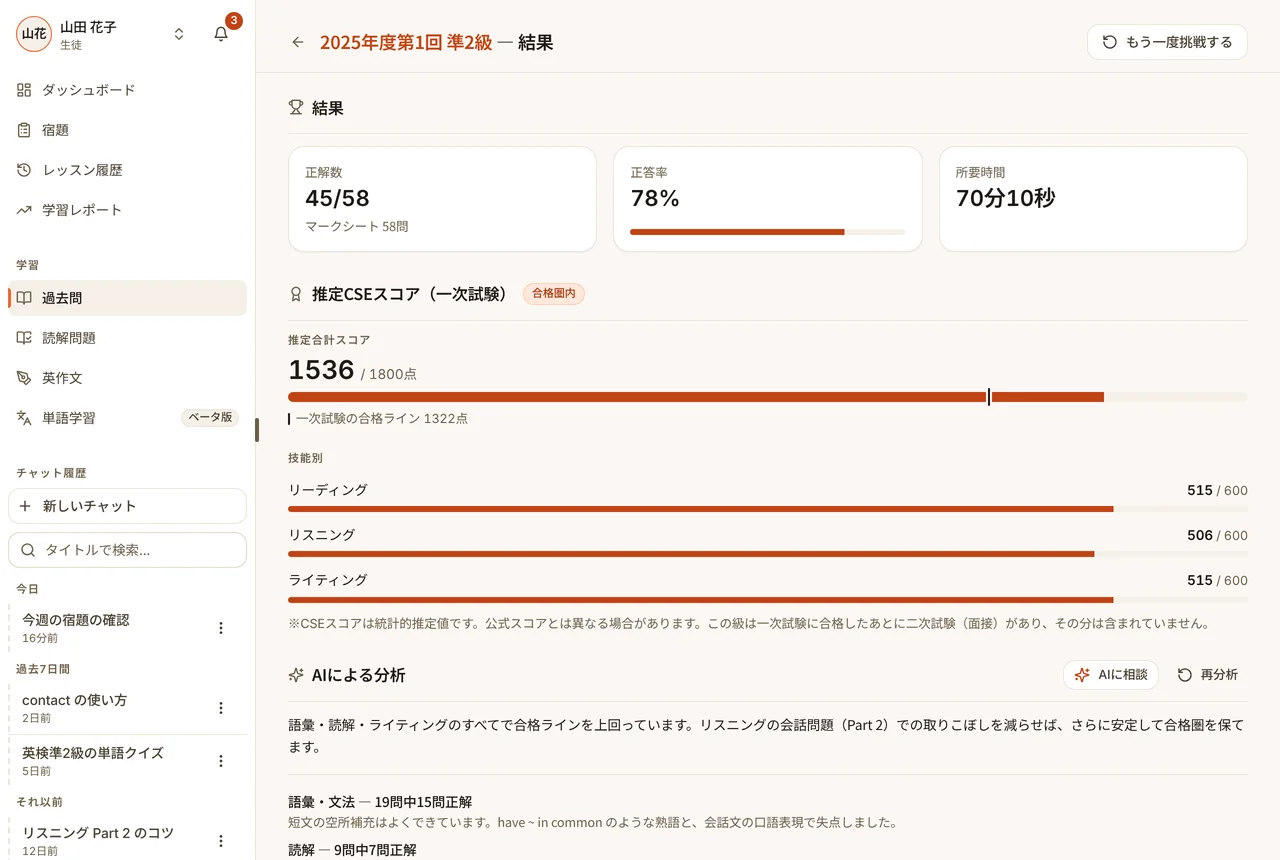Click the 語彙・文法 19問中15問正解 heading

coord(380,802)
